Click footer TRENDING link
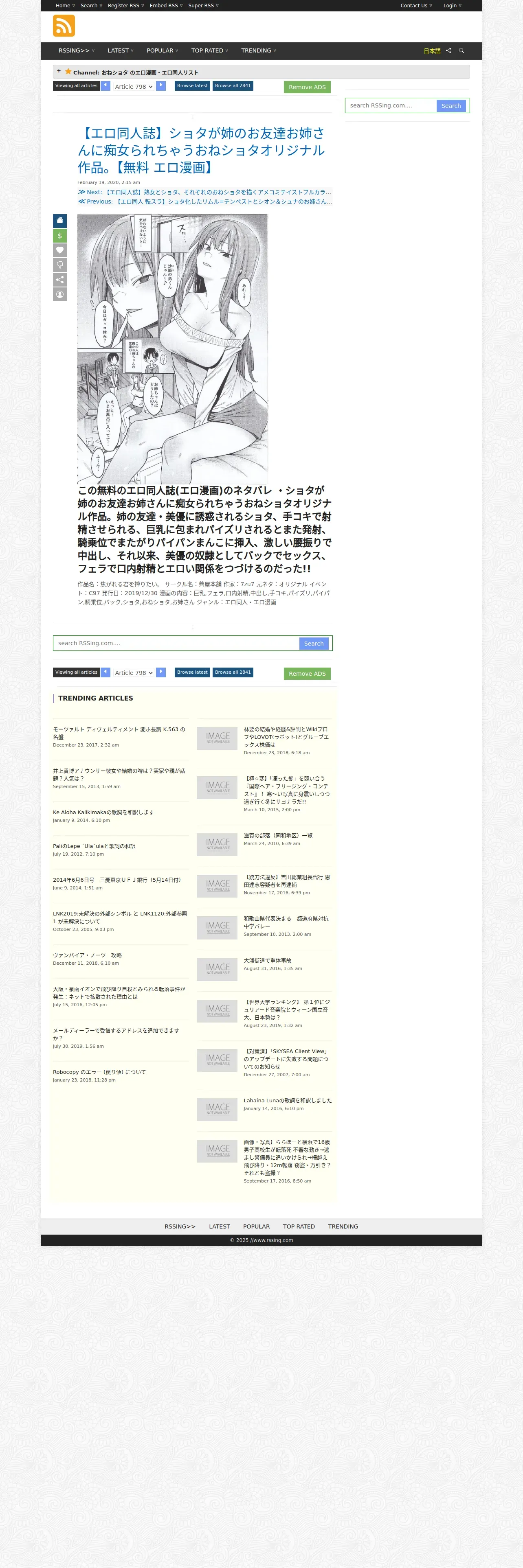The image size is (523, 1568). click(x=343, y=1226)
